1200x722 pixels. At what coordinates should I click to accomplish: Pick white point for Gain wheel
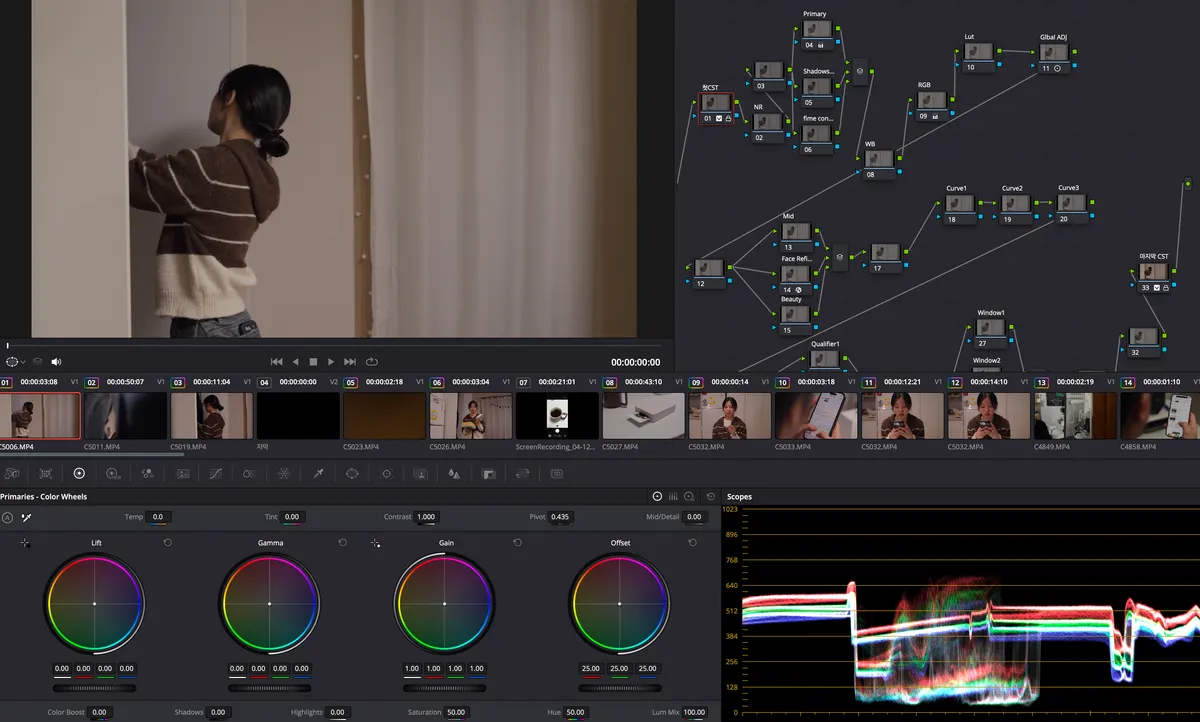pos(375,543)
